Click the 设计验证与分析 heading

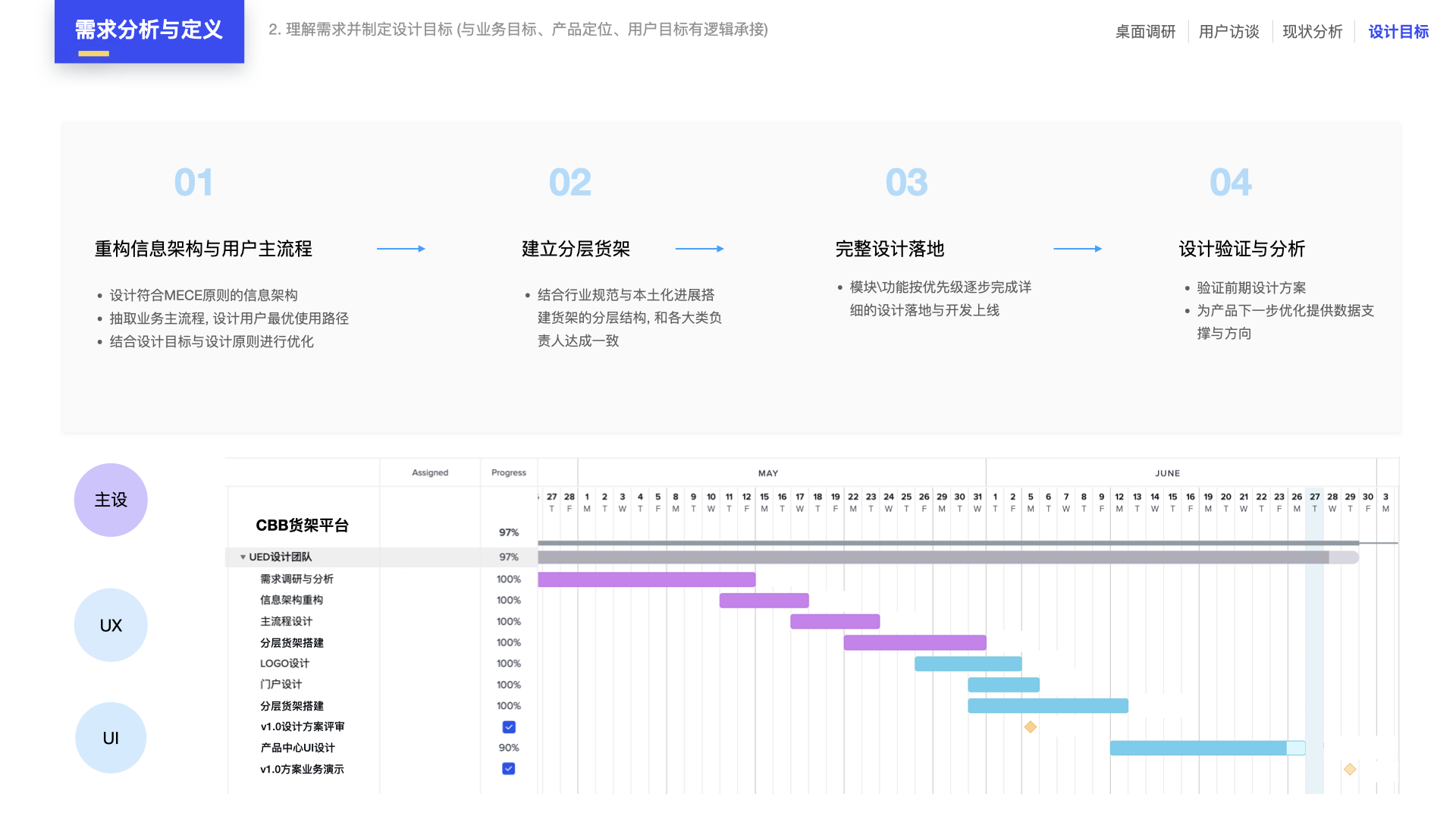pyautogui.click(x=1242, y=249)
